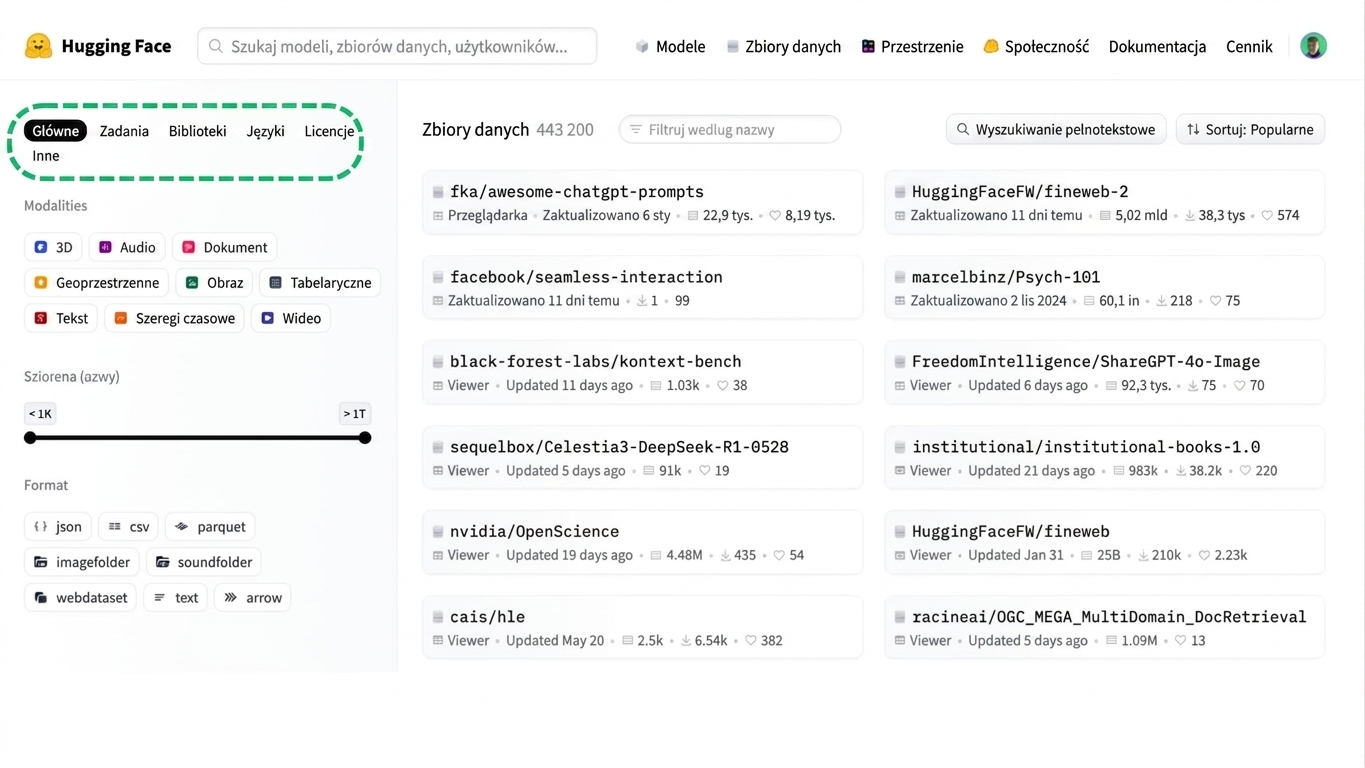Click the Obraz modality icon
This screenshot has width=1365, height=768.
192,283
